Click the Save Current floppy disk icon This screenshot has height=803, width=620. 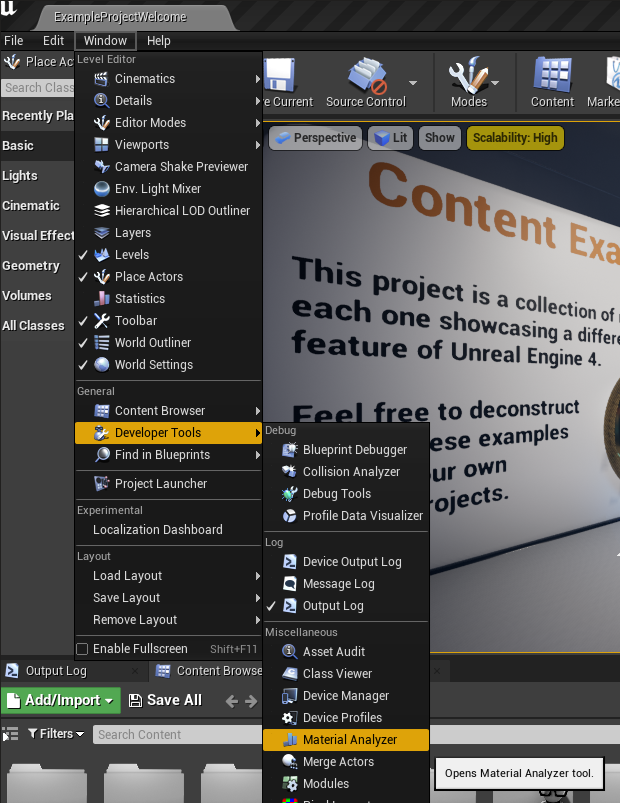(x=280, y=75)
